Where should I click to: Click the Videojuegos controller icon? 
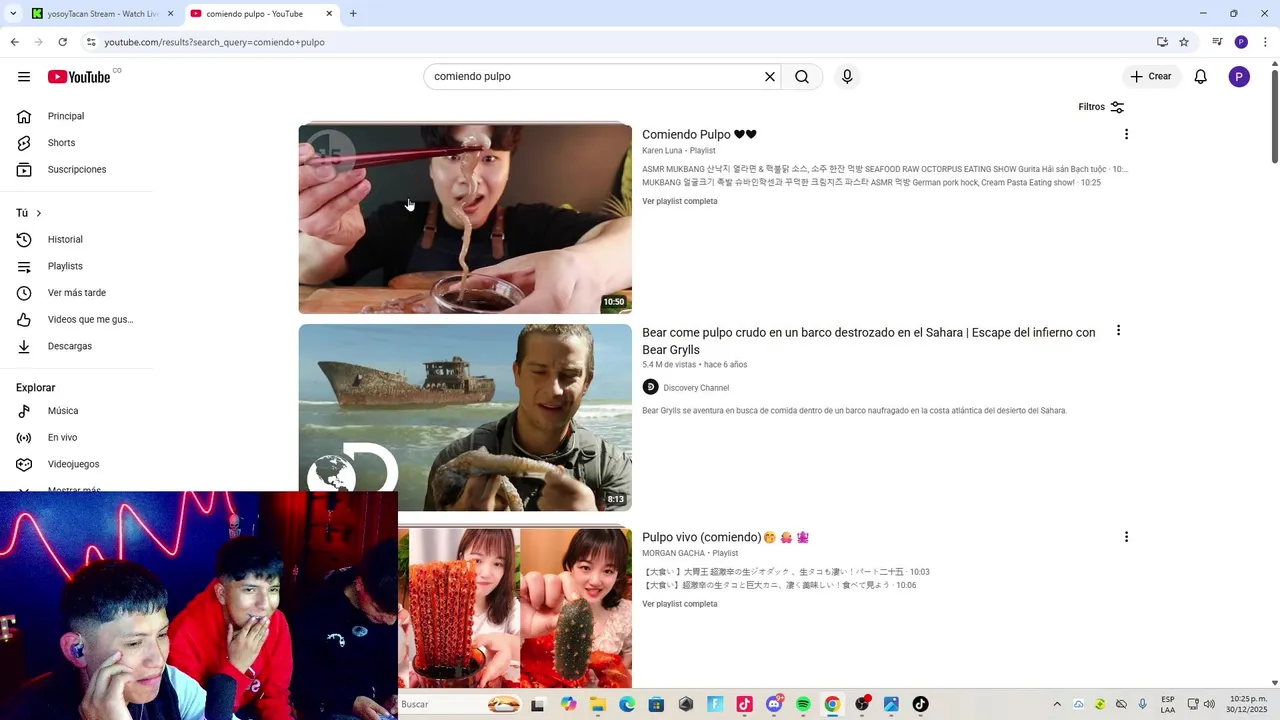24,464
